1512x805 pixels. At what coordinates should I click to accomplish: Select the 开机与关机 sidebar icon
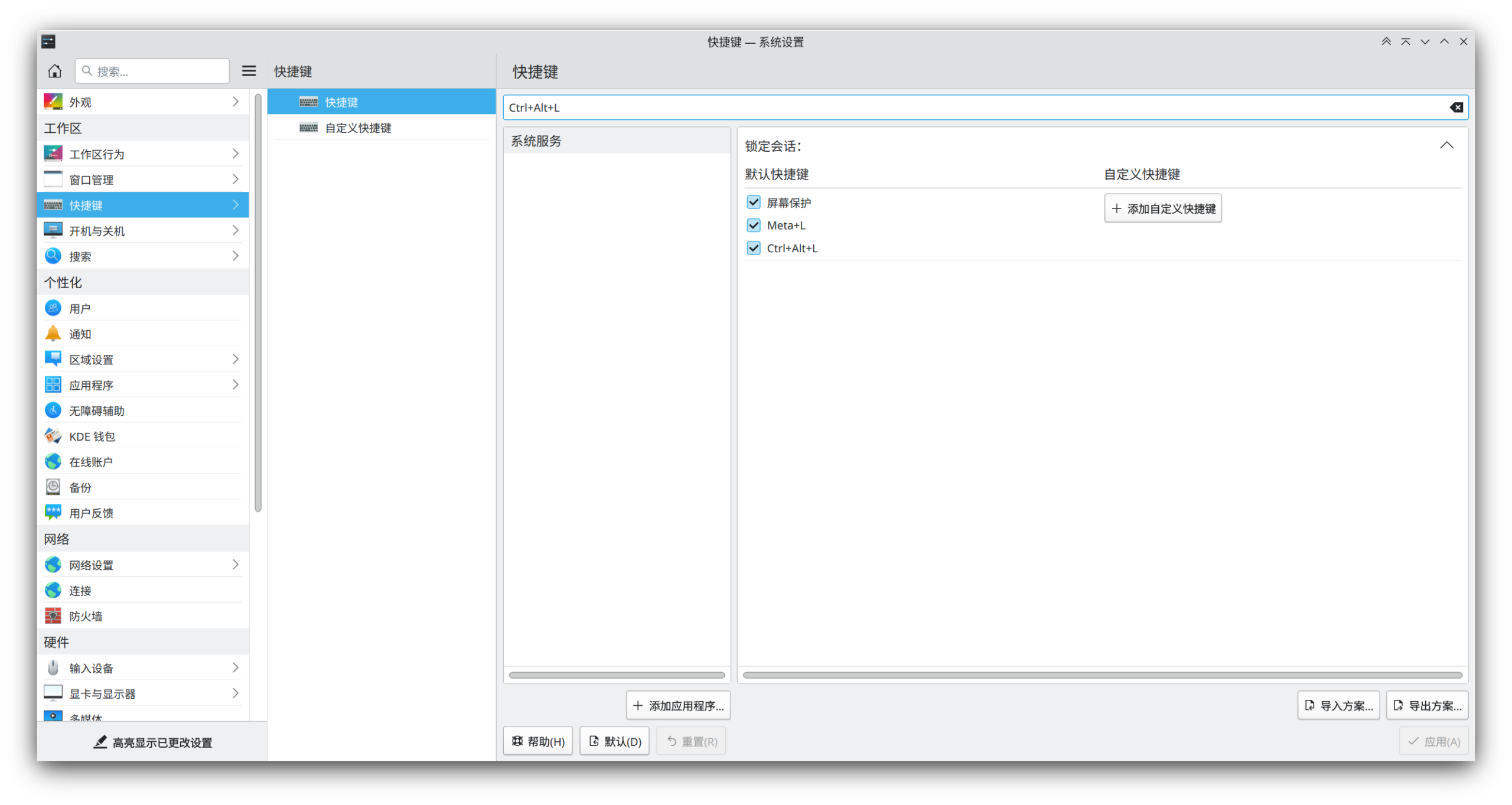coord(53,230)
